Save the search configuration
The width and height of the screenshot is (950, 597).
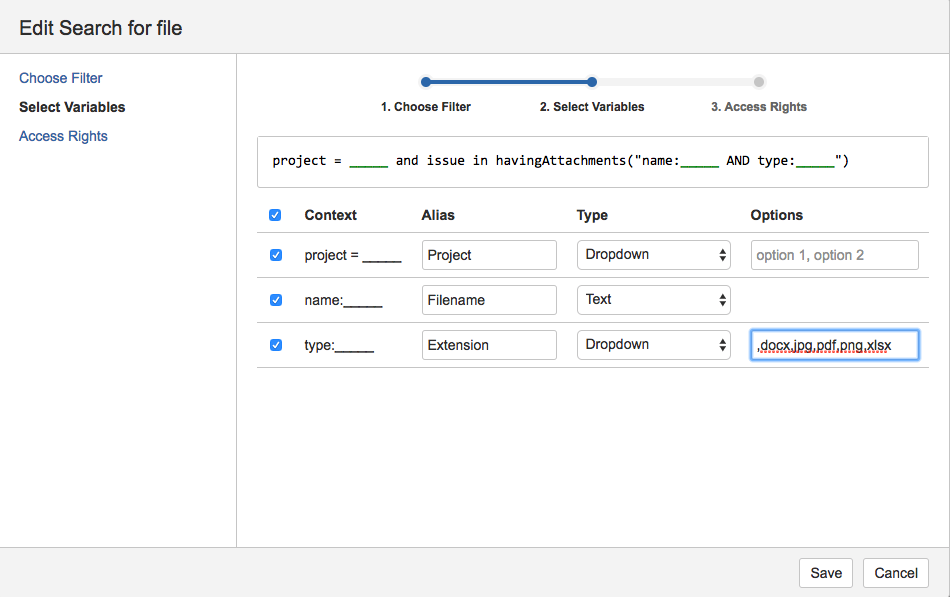point(825,573)
